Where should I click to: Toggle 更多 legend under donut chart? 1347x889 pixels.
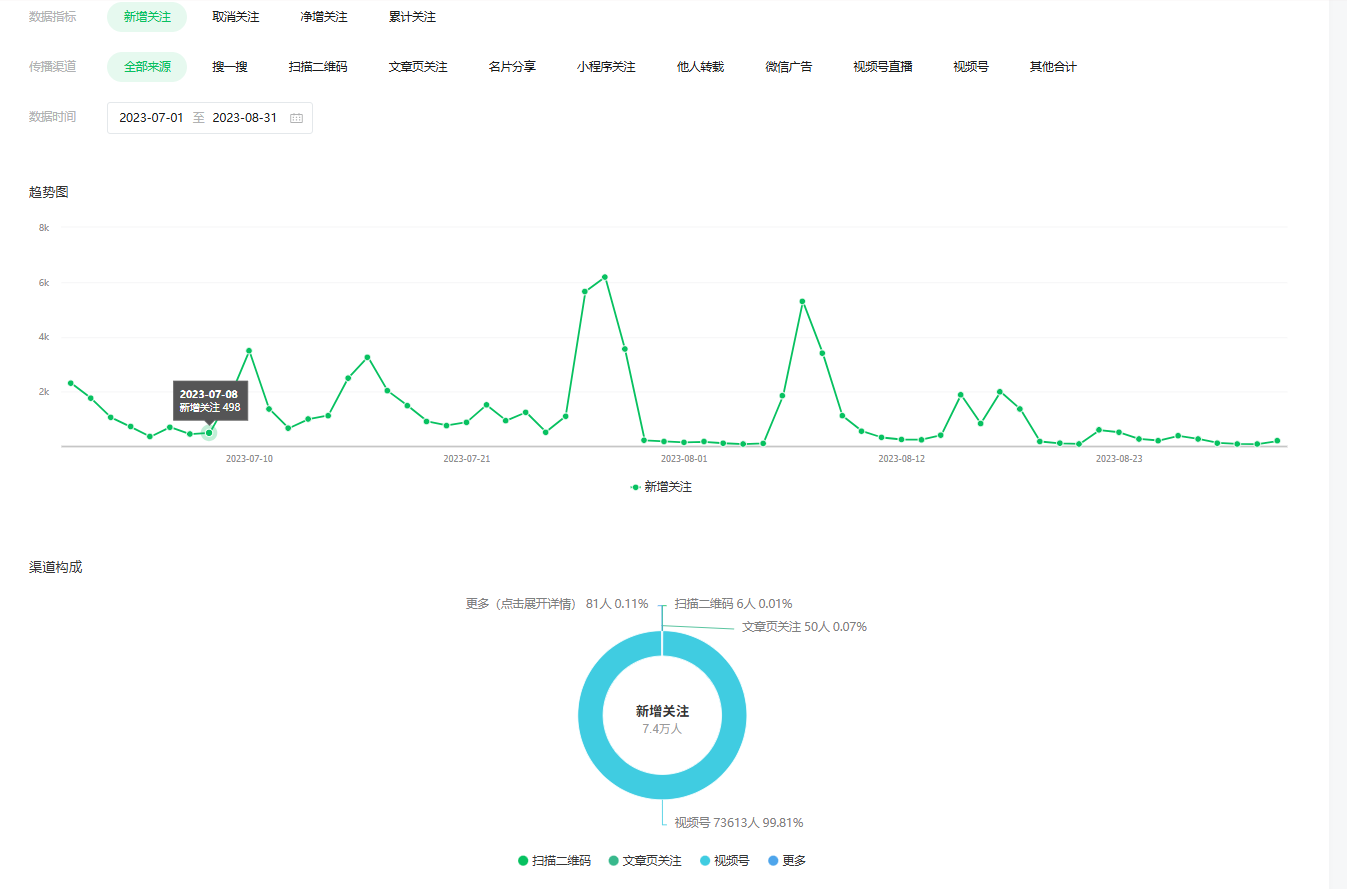pyautogui.click(x=787, y=860)
